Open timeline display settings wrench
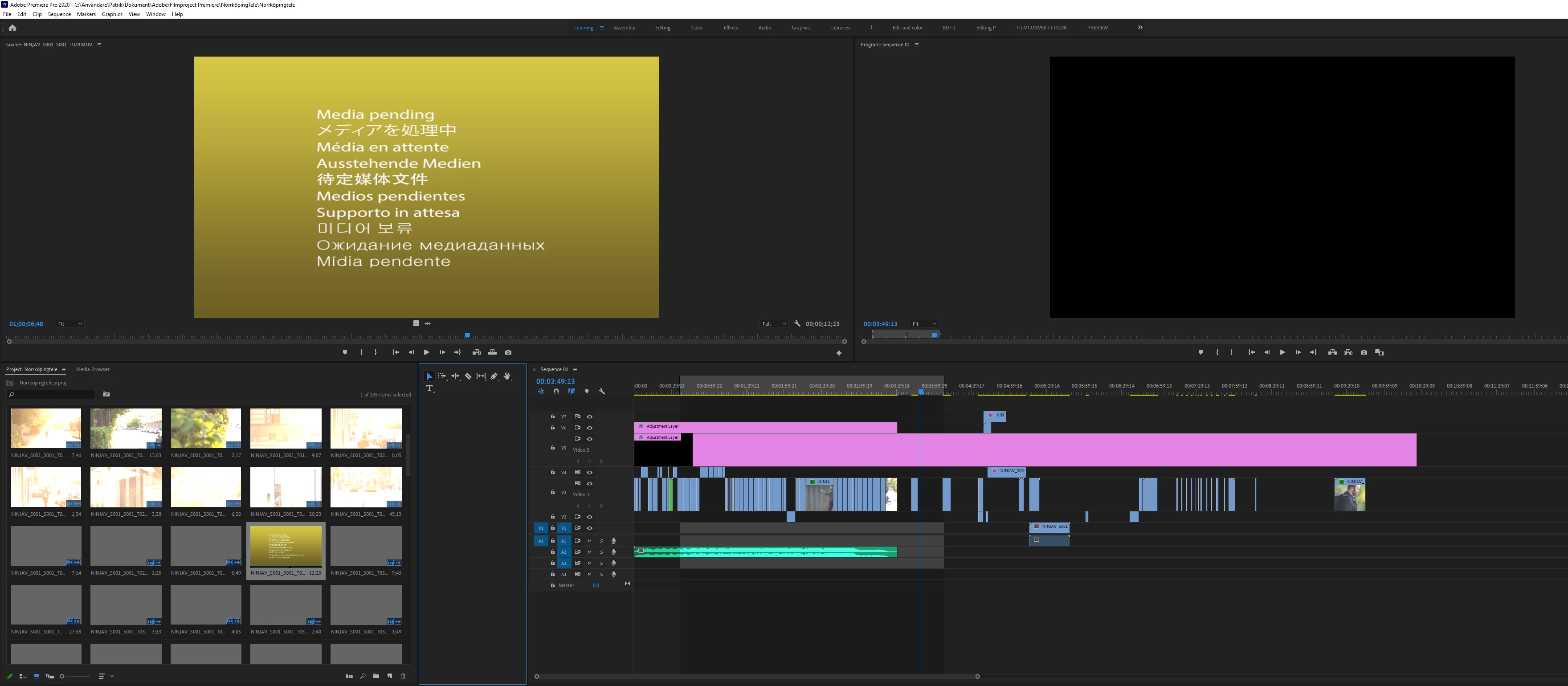 point(601,392)
